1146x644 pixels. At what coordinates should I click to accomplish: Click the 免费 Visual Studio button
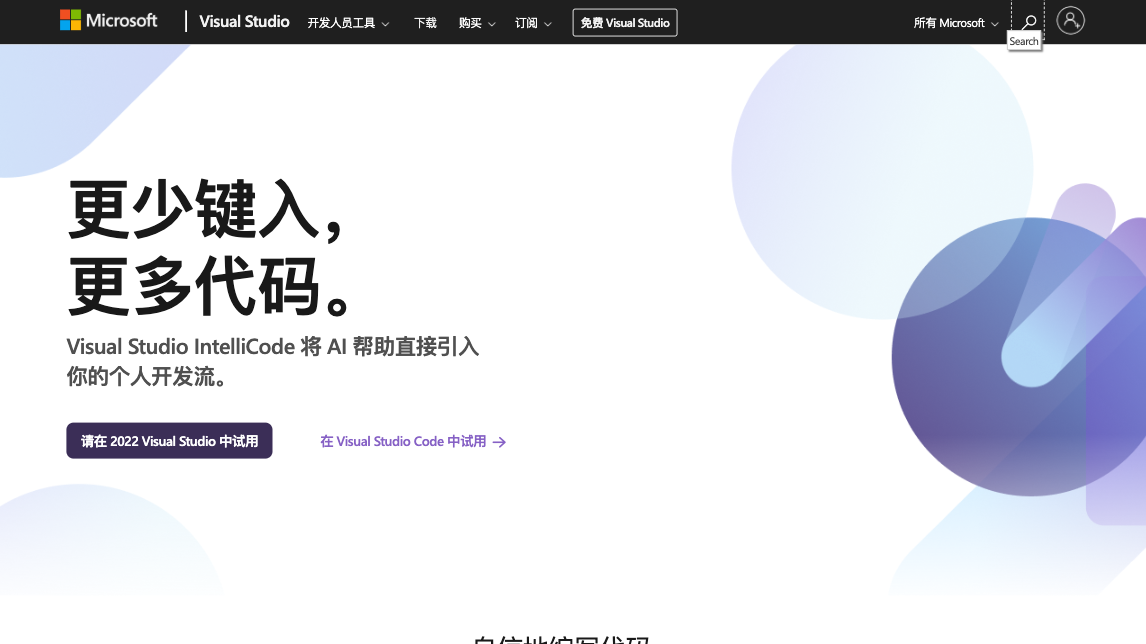(x=625, y=23)
